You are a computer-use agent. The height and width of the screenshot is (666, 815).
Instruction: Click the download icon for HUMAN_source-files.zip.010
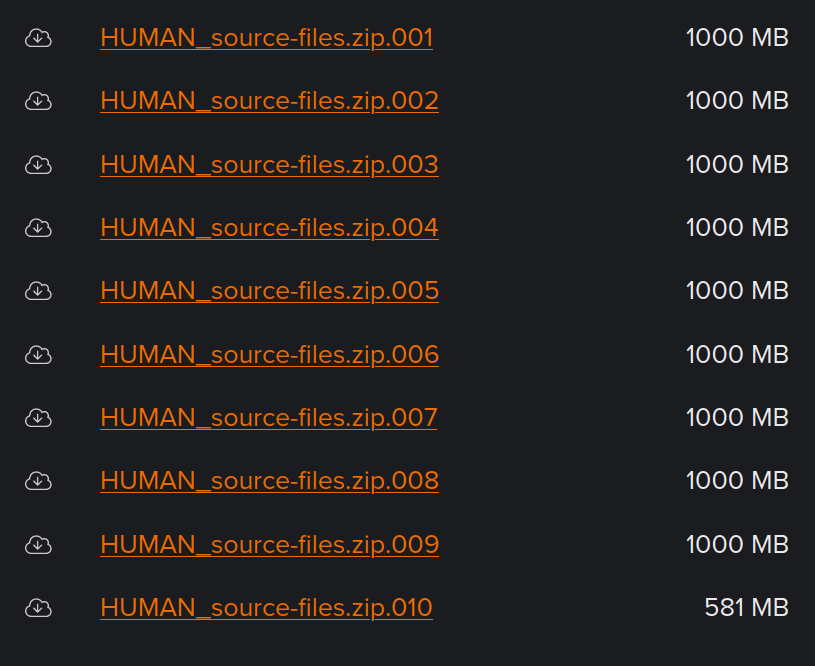coord(38,607)
